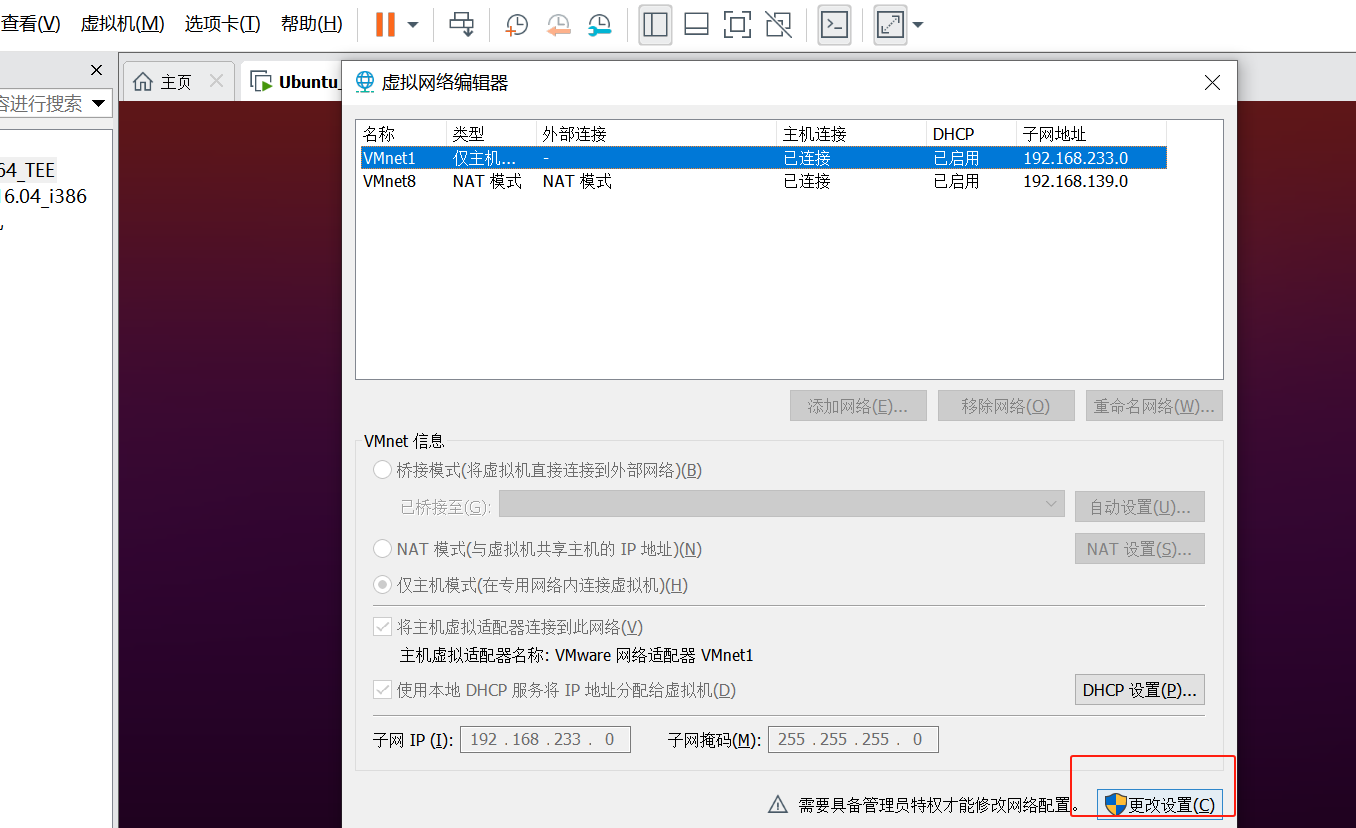This screenshot has height=828, width=1356.
Task: Click the 更改设置(C) shield button
Action: [1159, 805]
